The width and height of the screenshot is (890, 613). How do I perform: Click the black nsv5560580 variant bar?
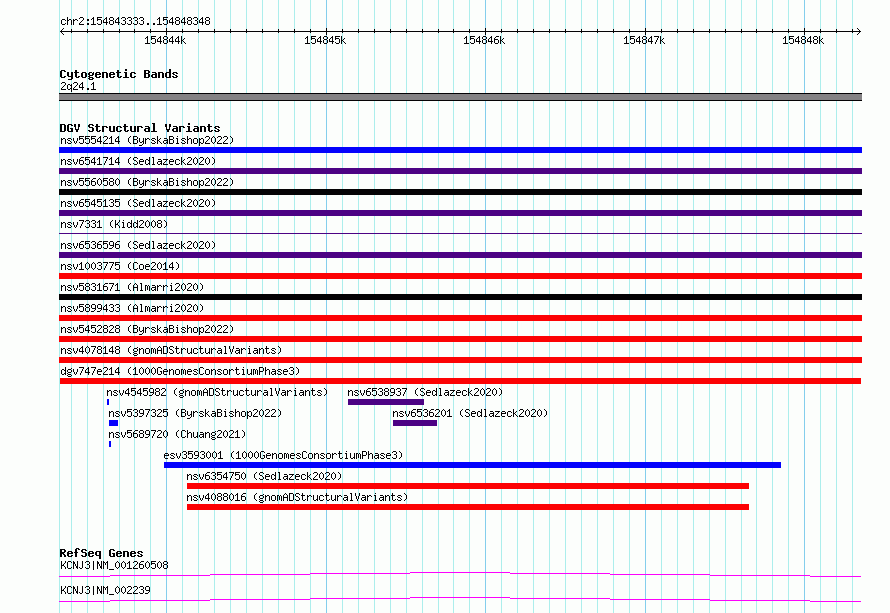(x=460, y=192)
